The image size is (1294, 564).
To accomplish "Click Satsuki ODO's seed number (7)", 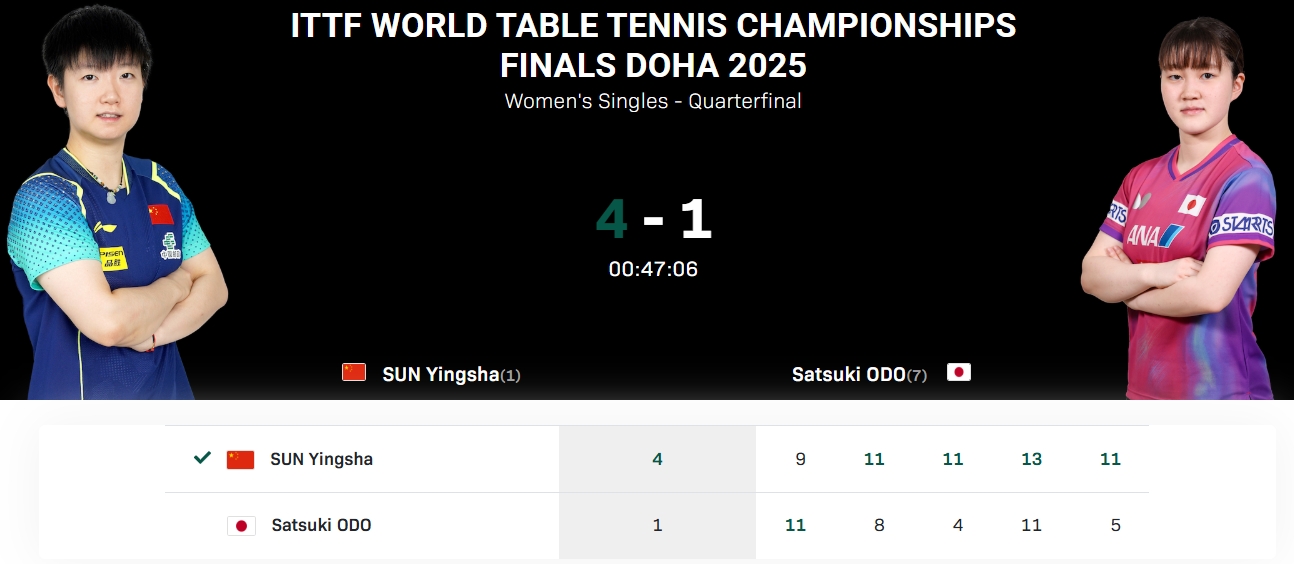I will click(x=917, y=376).
